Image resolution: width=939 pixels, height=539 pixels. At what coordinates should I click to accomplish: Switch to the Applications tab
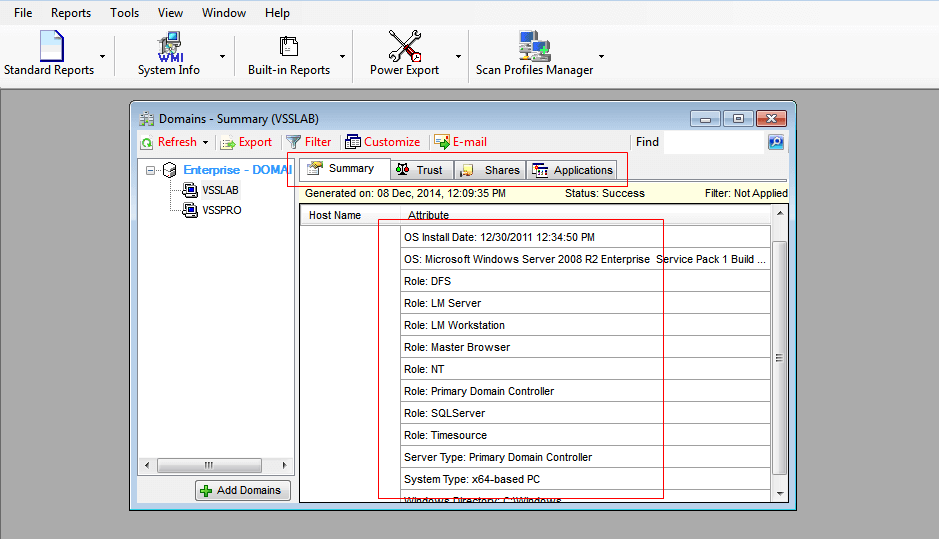coord(573,170)
